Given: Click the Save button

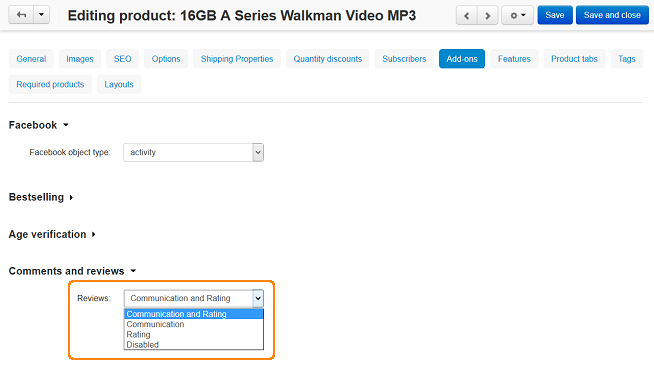Looking at the screenshot, I should (x=555, y=15).
